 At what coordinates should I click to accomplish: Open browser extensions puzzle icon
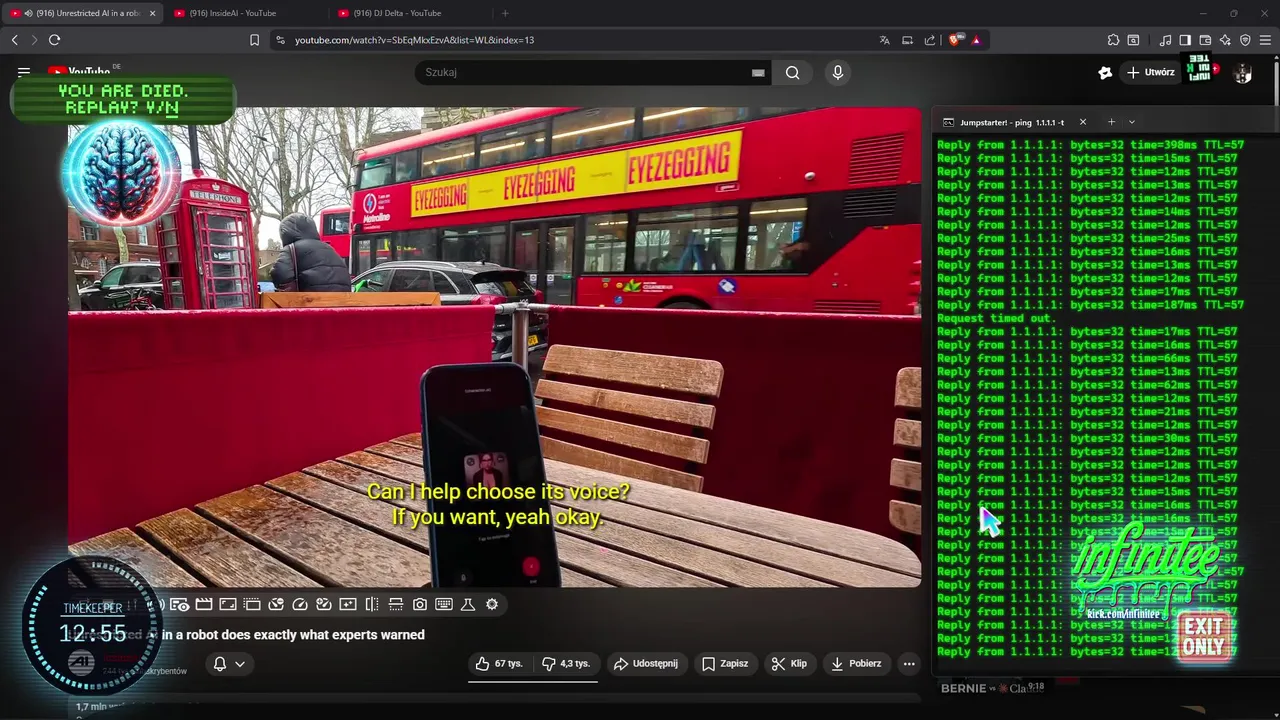(x=1113, y=40)
